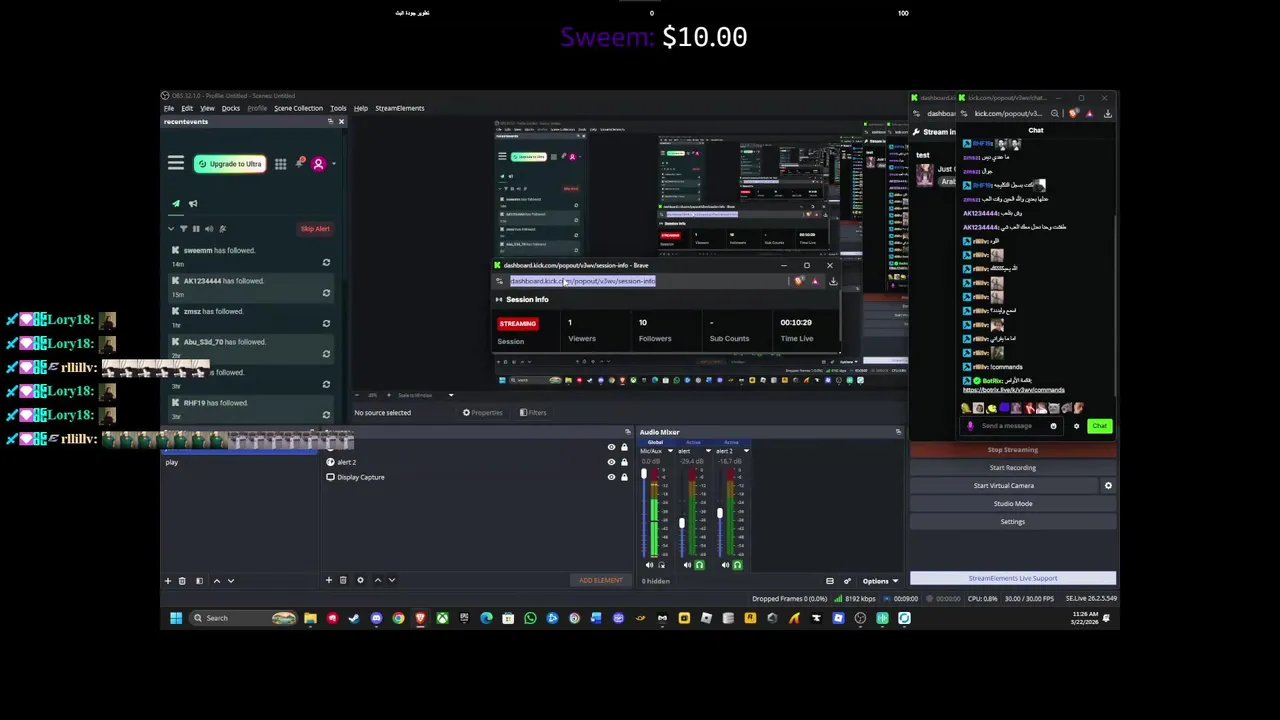1280x720 pixels.
Task: Open source Filters button
Action: pyautogui.click(x=533, y=412)
